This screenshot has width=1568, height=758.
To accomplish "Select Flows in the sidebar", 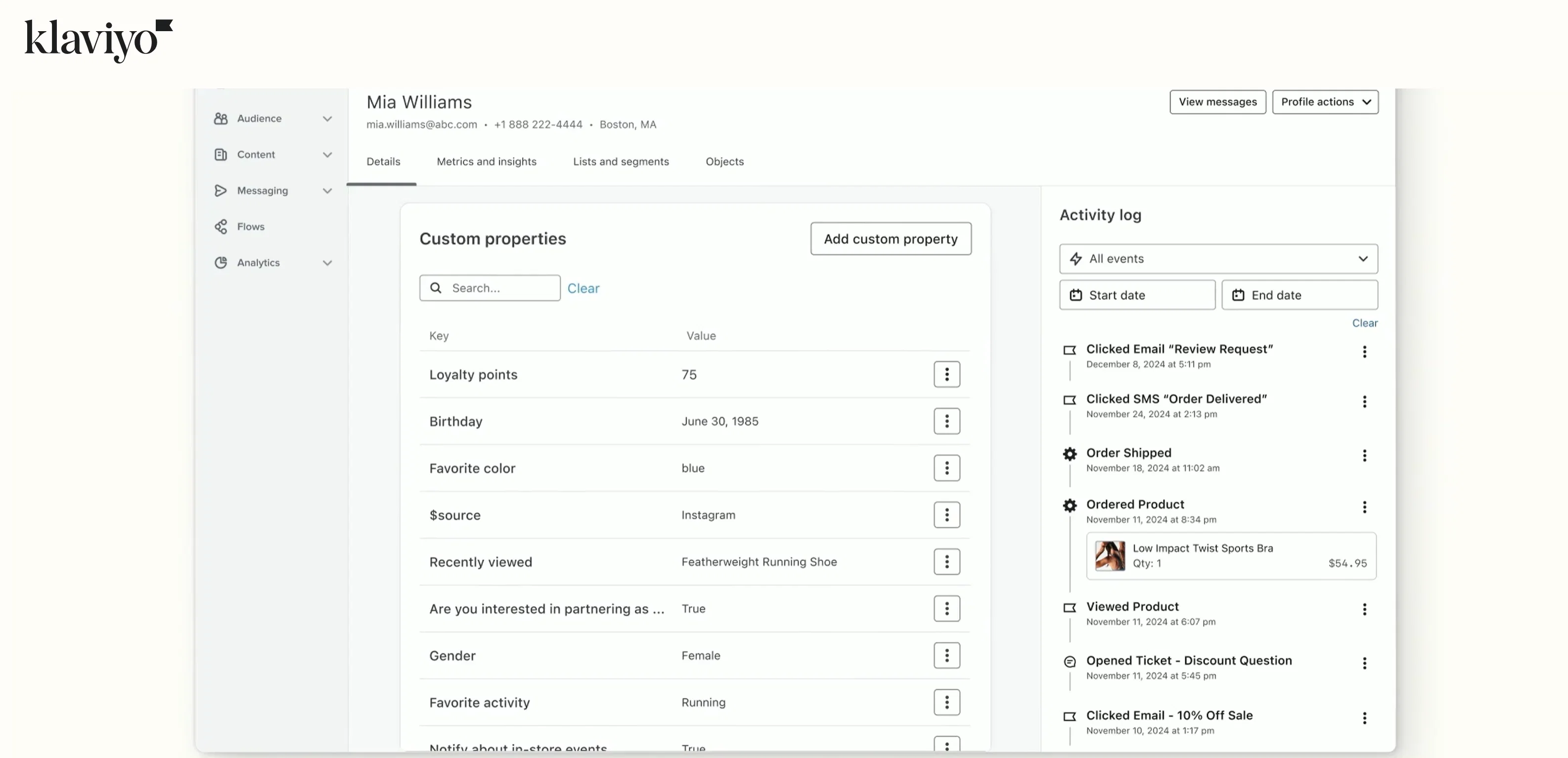I will click(x=251, y=226).
